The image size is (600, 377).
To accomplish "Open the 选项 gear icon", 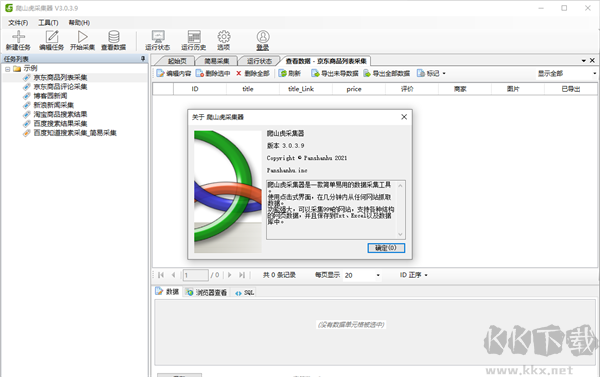I will coord(224,40).
